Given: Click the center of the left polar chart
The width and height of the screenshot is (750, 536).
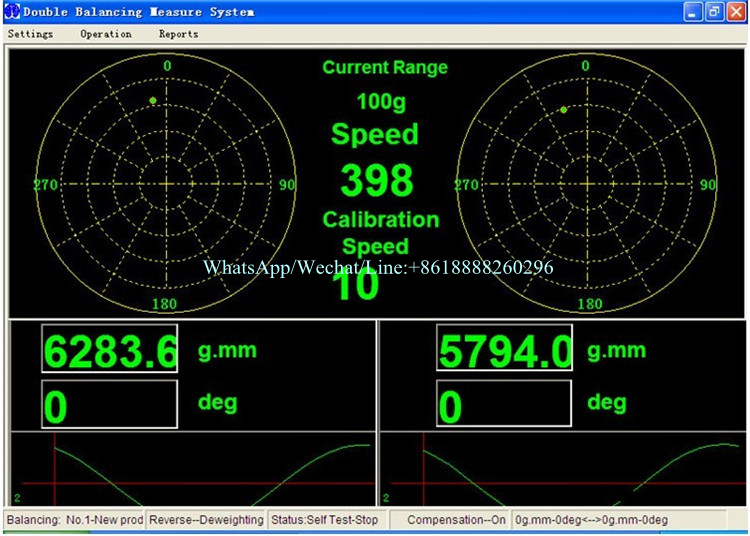Looking at the screenshot, I should click(166, 185).
